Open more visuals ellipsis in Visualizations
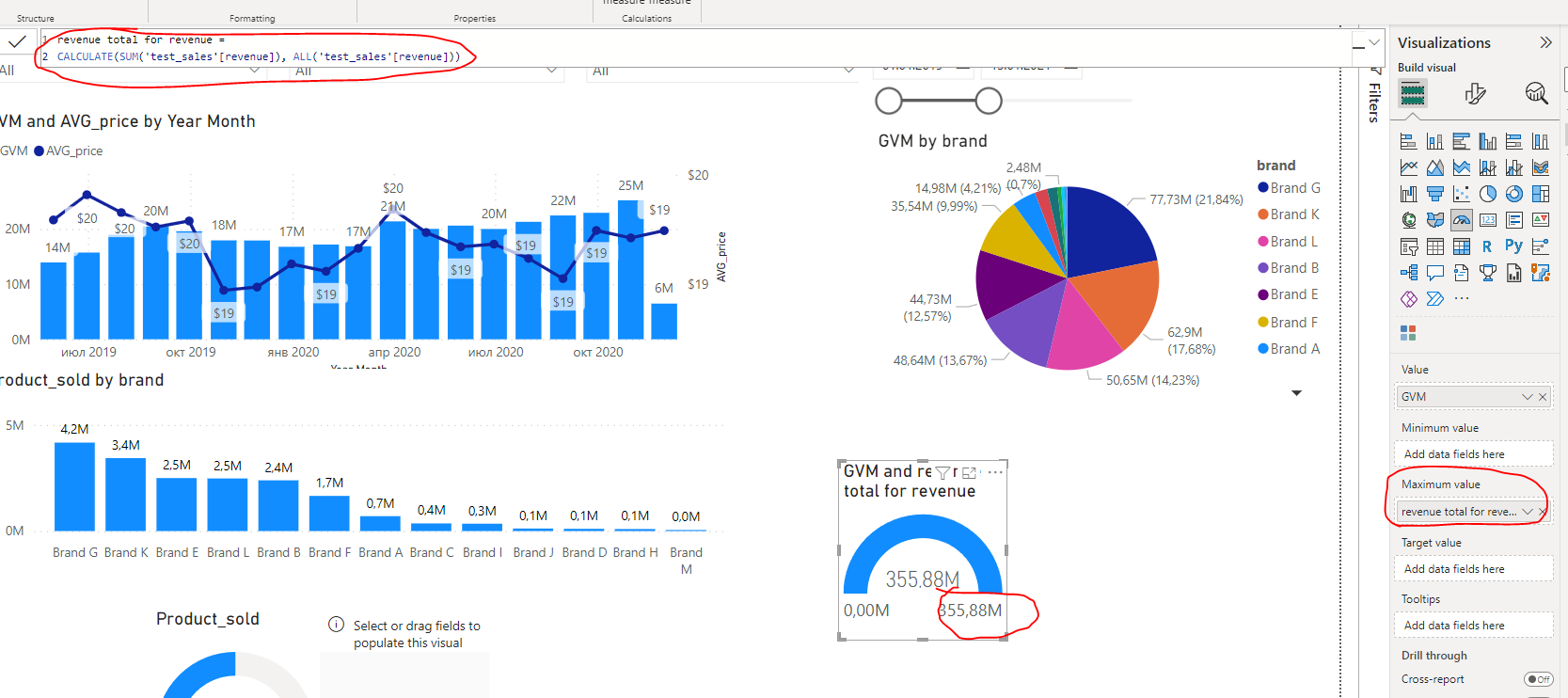Viewport: 1568px width, 698px height. pyautogui.click(x=1461, y=299)
